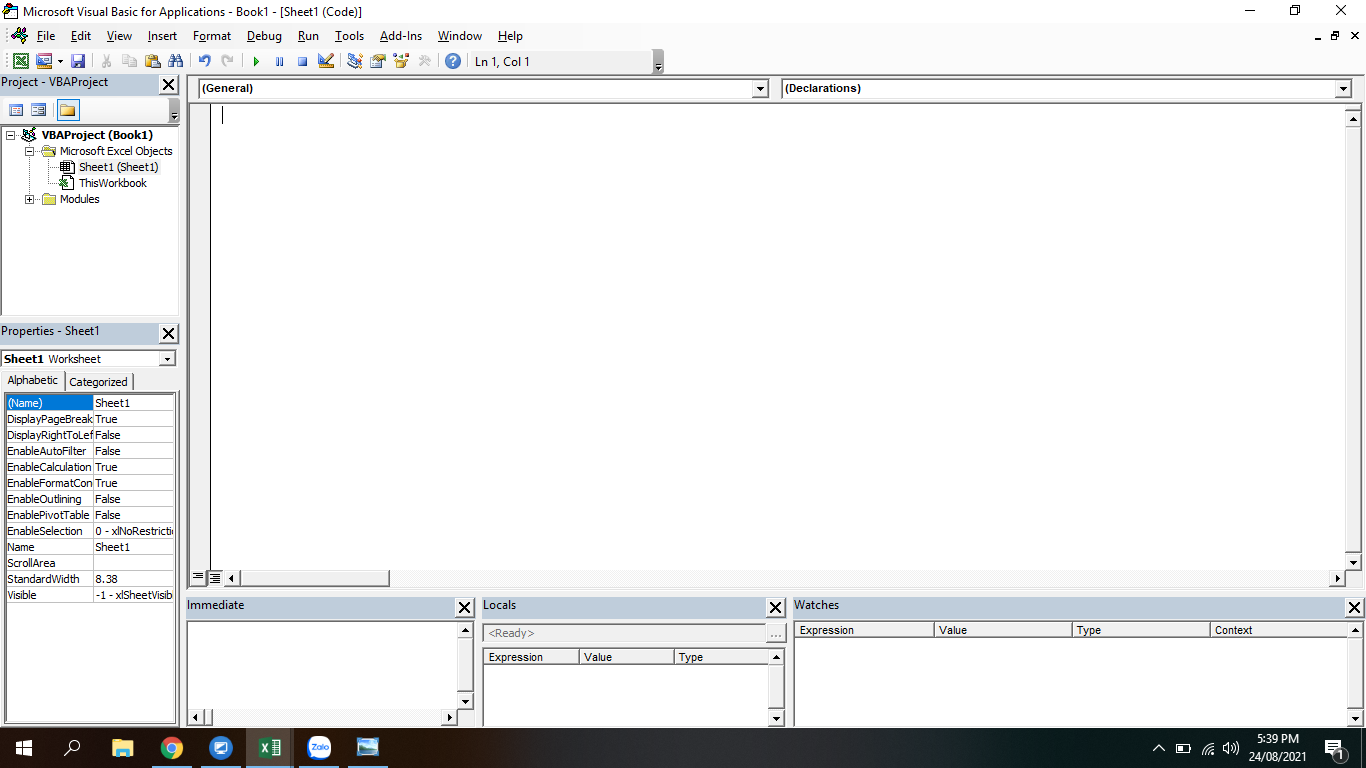Open the Insert menu
Viewport: 1366px width, 768px height.
(x=162, y=36)
